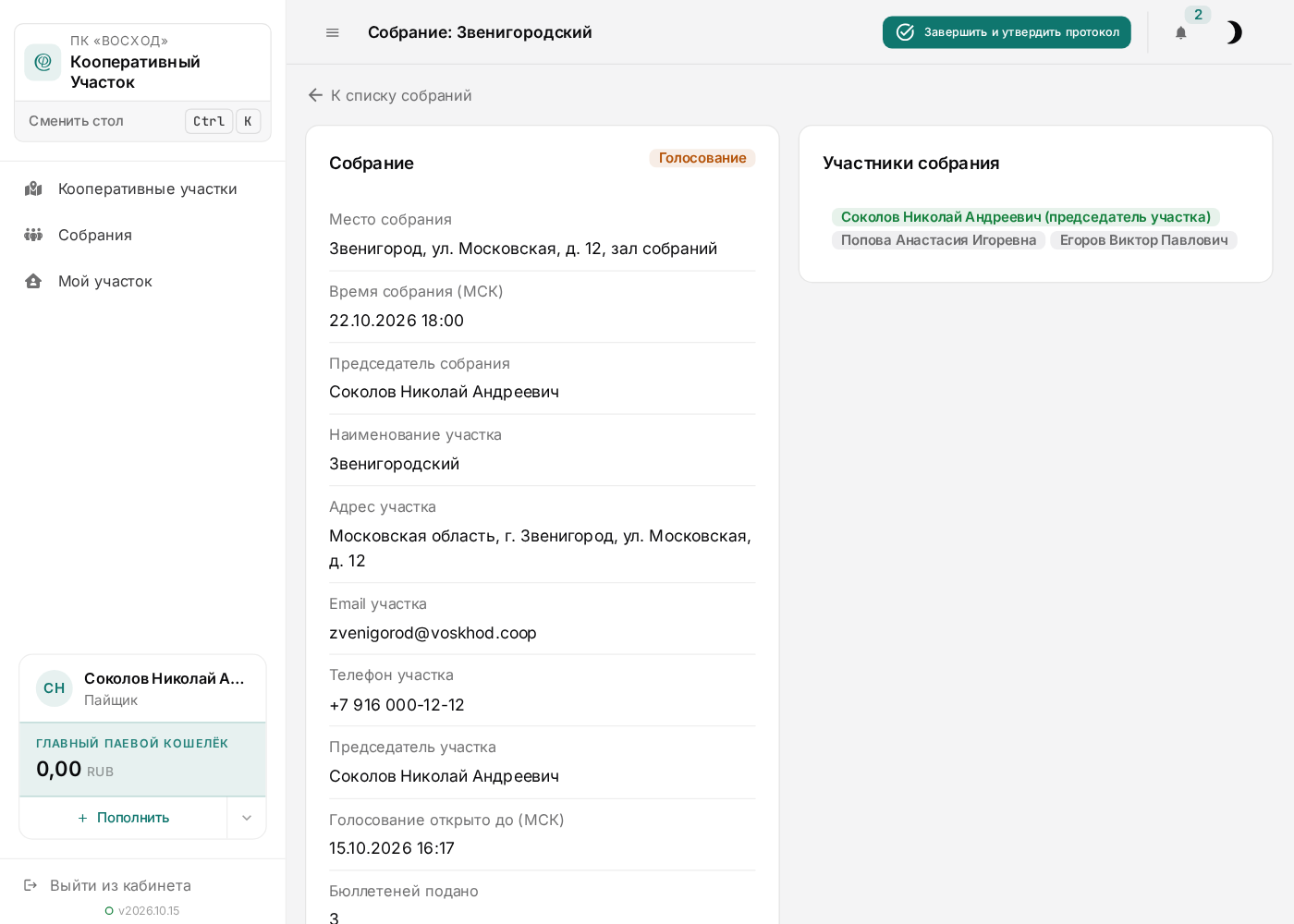Click the plus icon on Пополнить
Image resolution: width=1294 pixels, height=924 pixels.
tap(83, 818)
